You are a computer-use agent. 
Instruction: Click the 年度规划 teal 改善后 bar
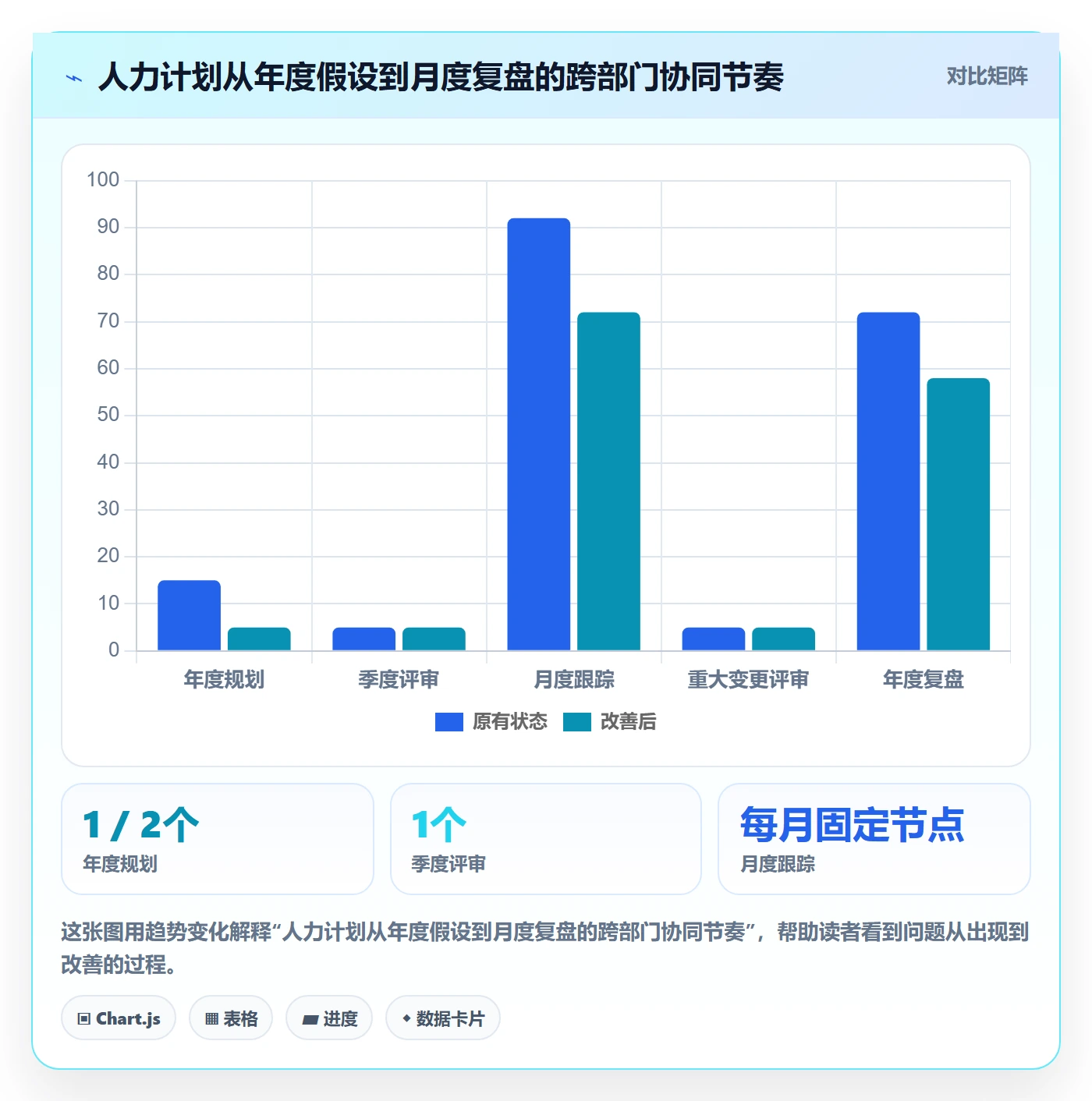coord(259,639)
